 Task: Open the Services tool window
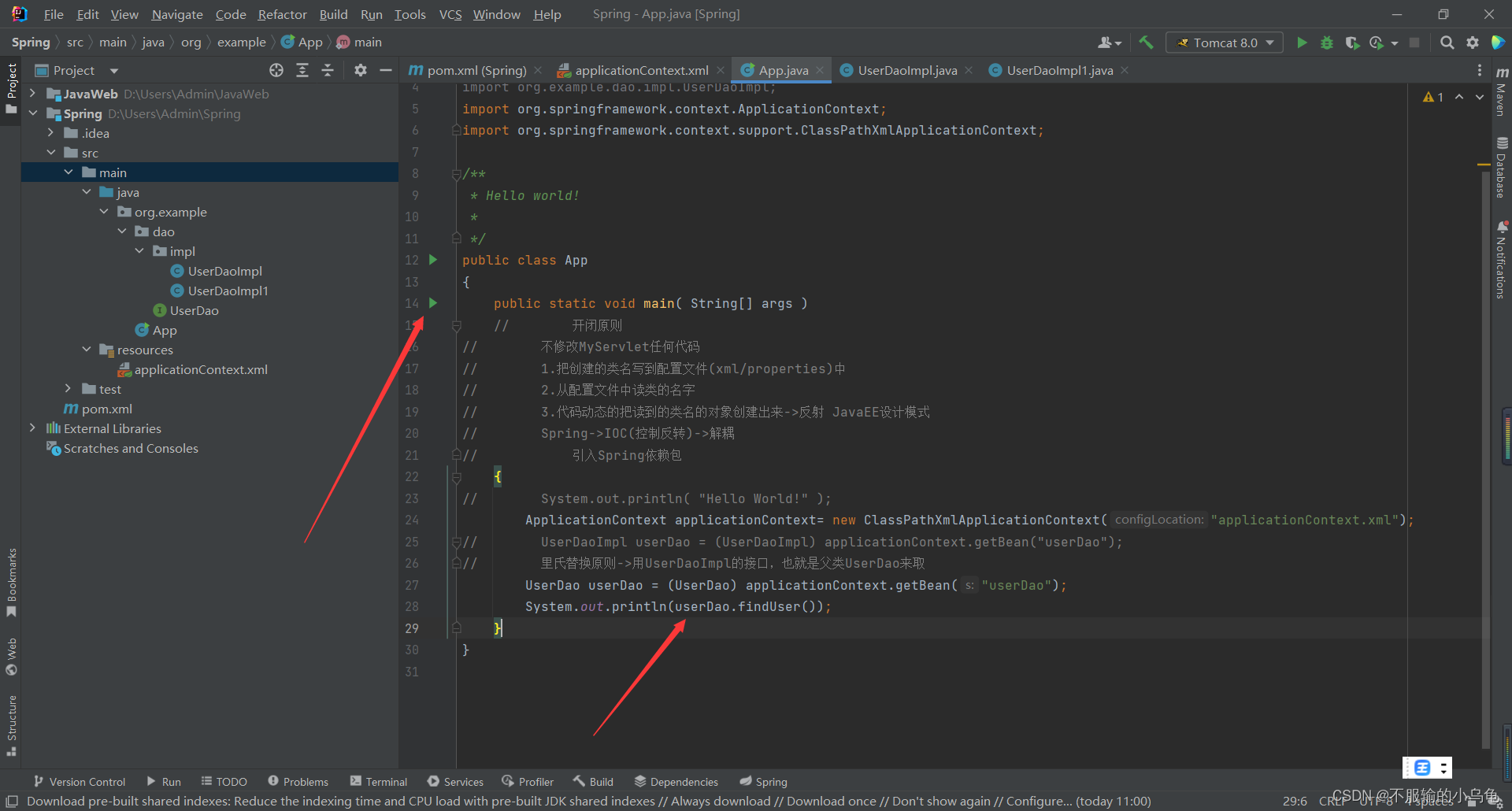click(x=455, y=782)
